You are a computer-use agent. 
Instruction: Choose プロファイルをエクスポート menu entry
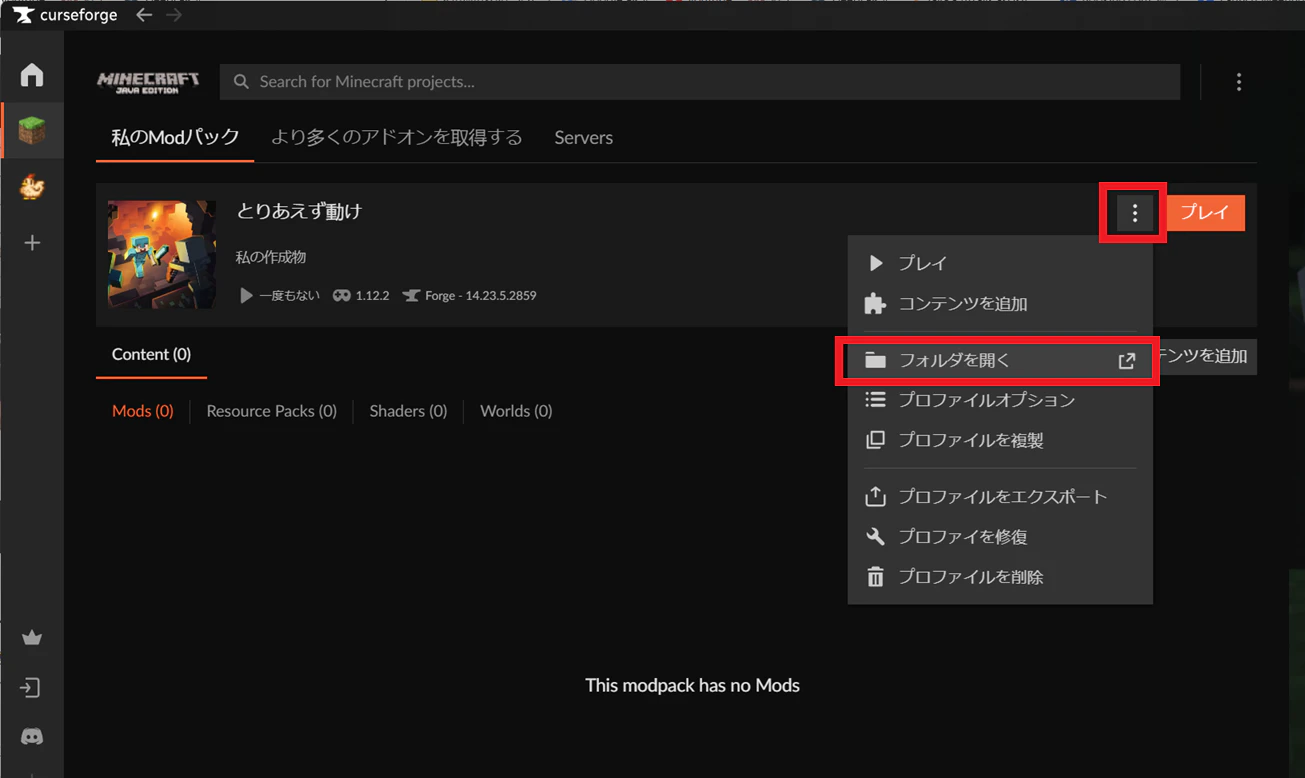tap(1000, 497)
